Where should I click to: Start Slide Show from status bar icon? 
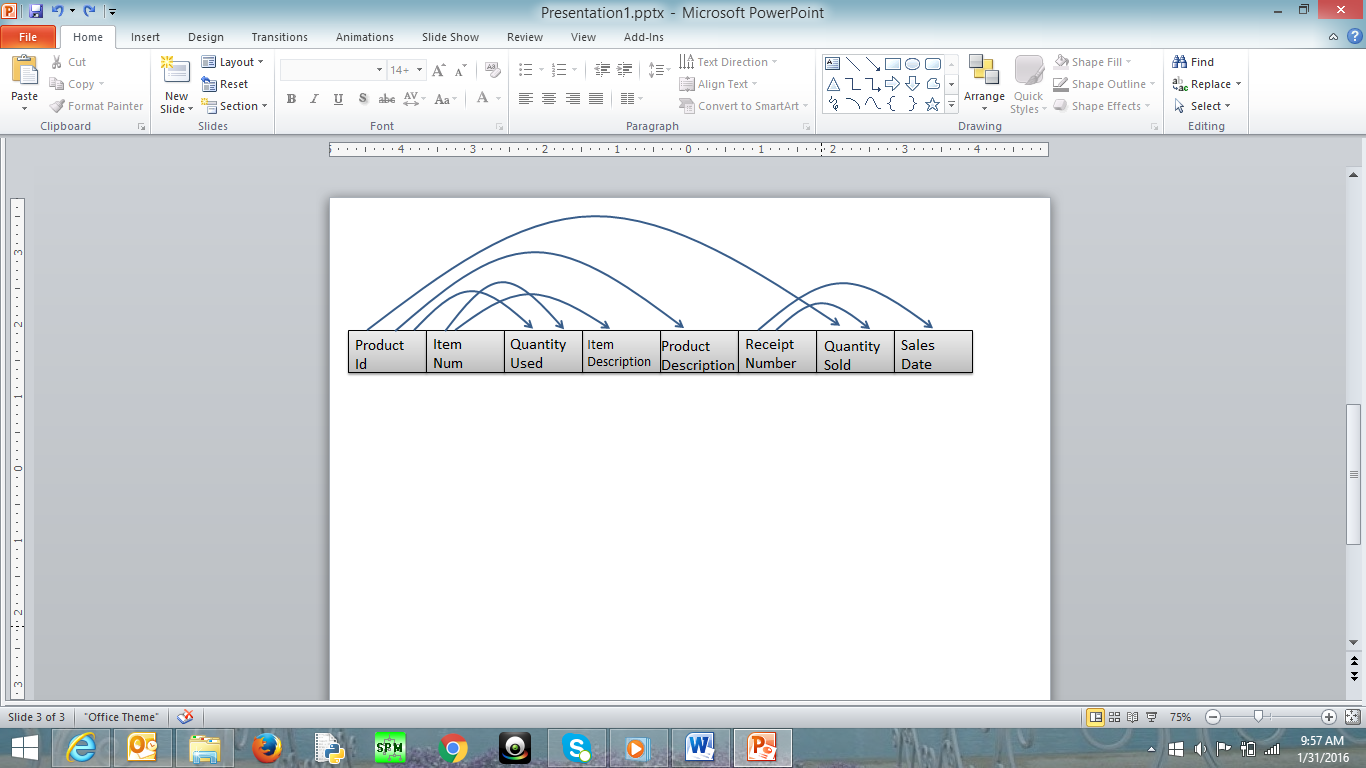pyautogui.click(x=1152, y=717)
